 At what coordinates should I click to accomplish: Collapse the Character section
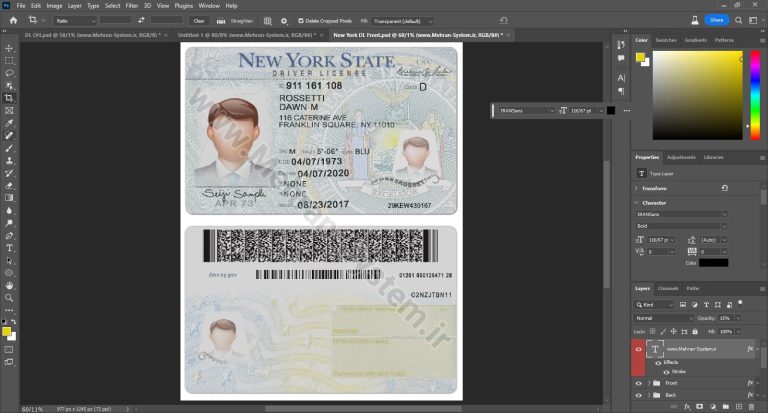(x=636, y=203)
